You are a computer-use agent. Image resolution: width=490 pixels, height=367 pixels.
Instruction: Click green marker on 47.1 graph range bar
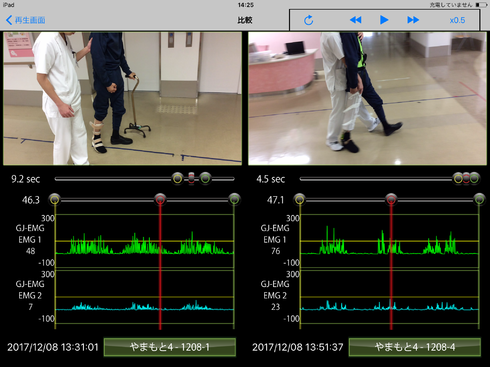(x=479, y=199)
